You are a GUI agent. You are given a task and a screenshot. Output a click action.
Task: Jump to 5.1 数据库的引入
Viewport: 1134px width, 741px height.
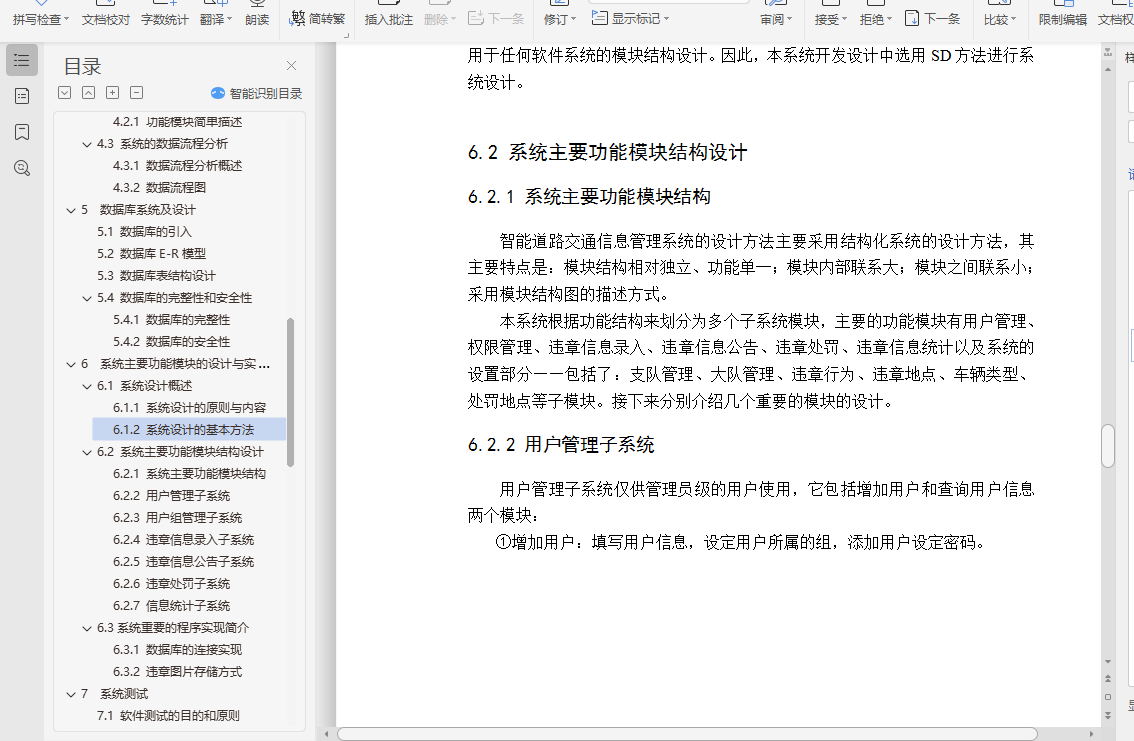point(144,231)
